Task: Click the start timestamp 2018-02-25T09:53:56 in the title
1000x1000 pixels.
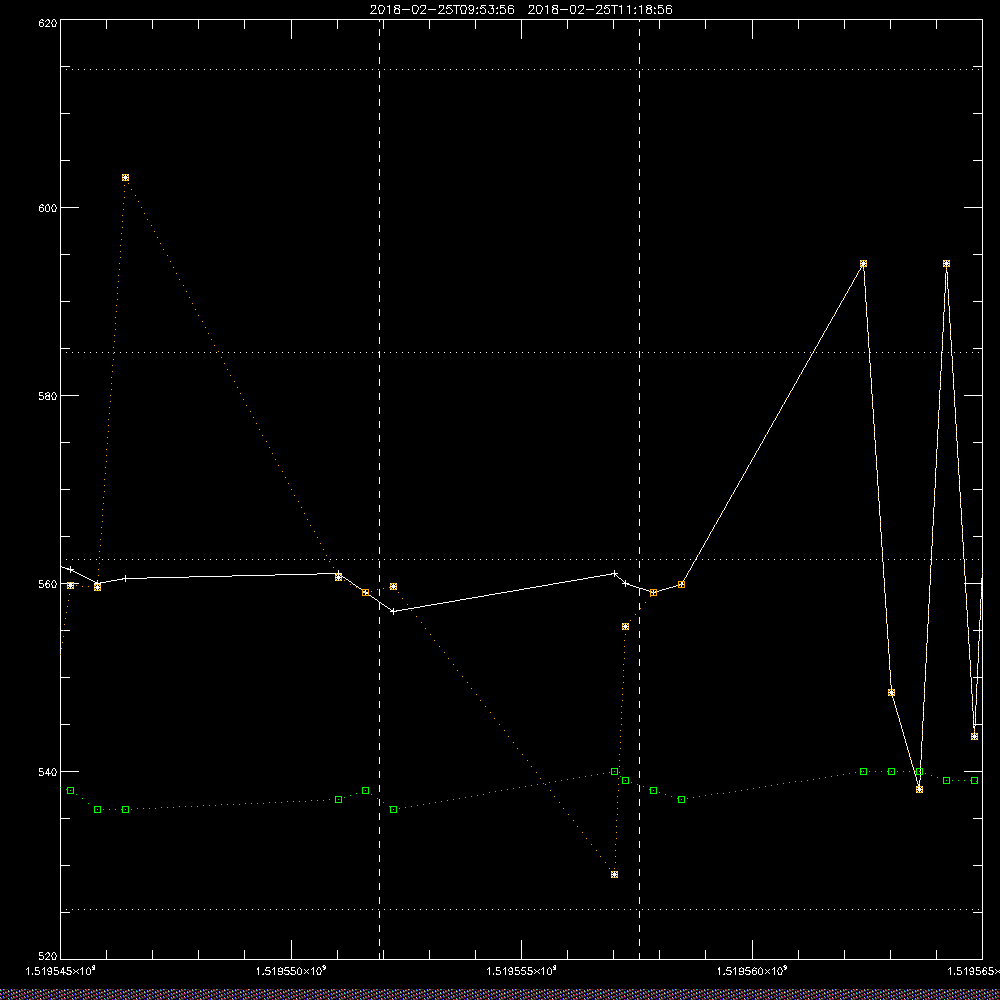Action: pos(442,10)
